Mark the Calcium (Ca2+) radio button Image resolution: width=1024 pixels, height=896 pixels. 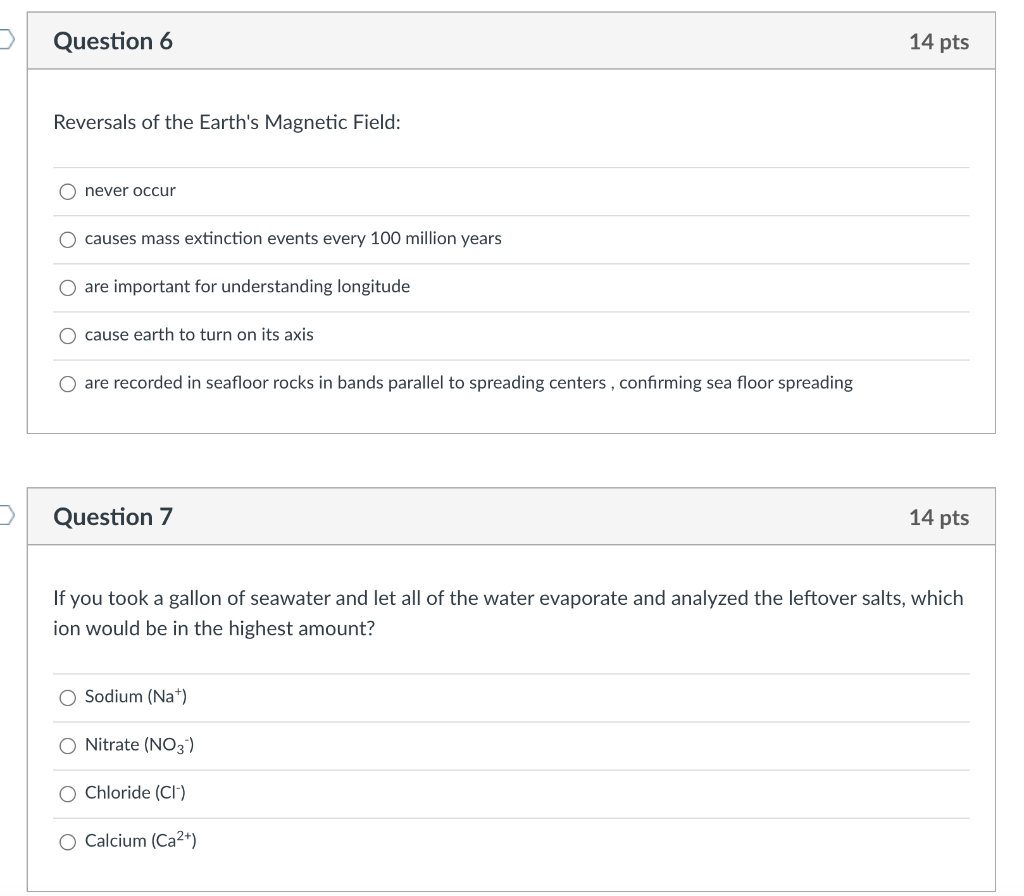[67, 841]
